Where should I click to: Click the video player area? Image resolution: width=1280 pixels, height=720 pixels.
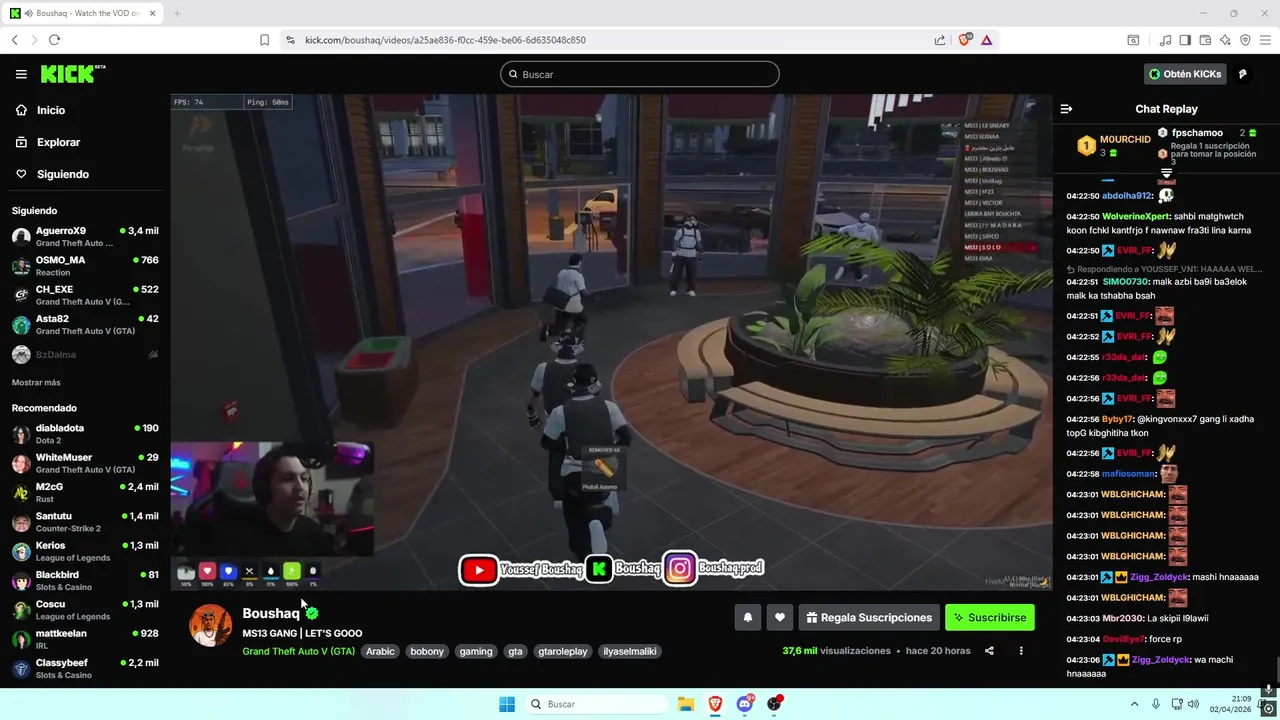[x=611, y=342]
